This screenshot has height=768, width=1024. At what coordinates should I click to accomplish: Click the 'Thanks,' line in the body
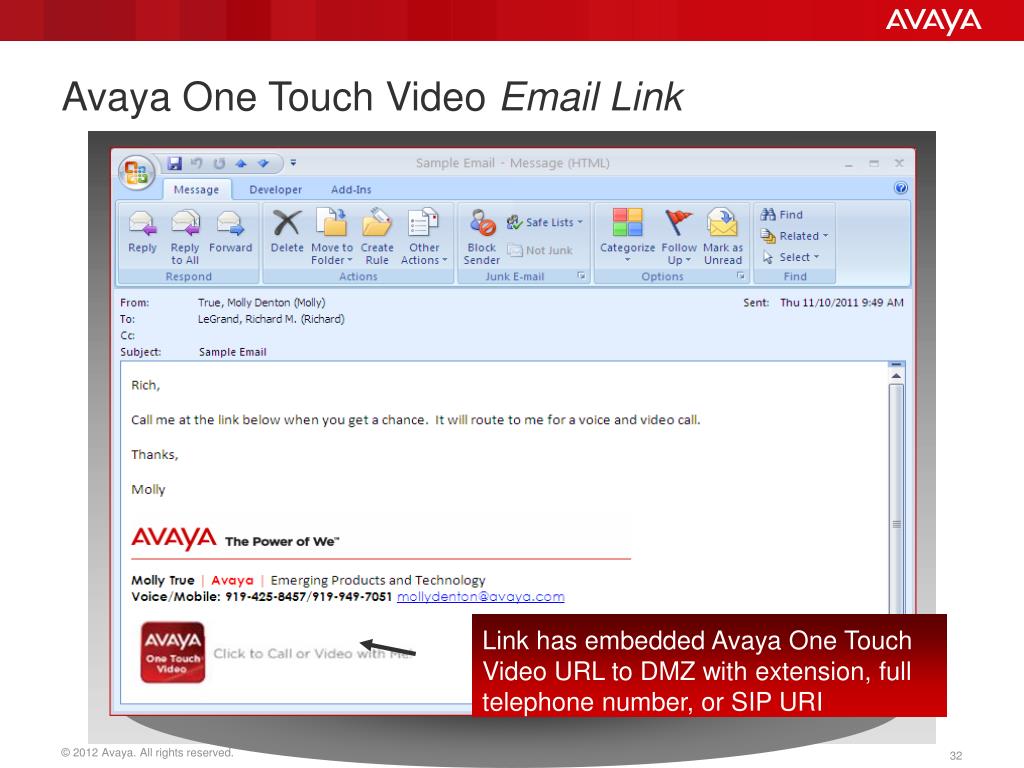point(155,455)
